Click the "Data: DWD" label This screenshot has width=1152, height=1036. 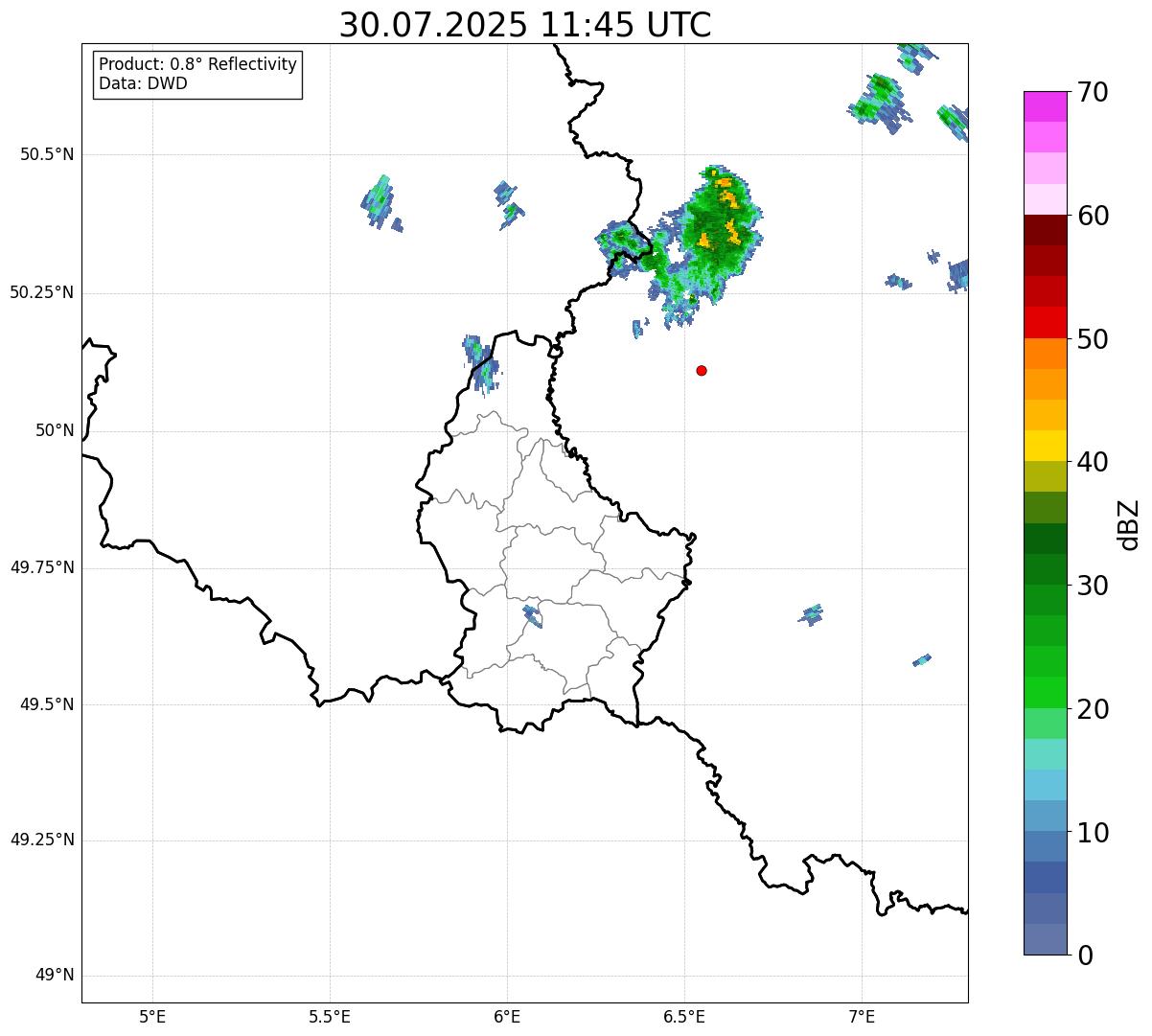(143, 83)
